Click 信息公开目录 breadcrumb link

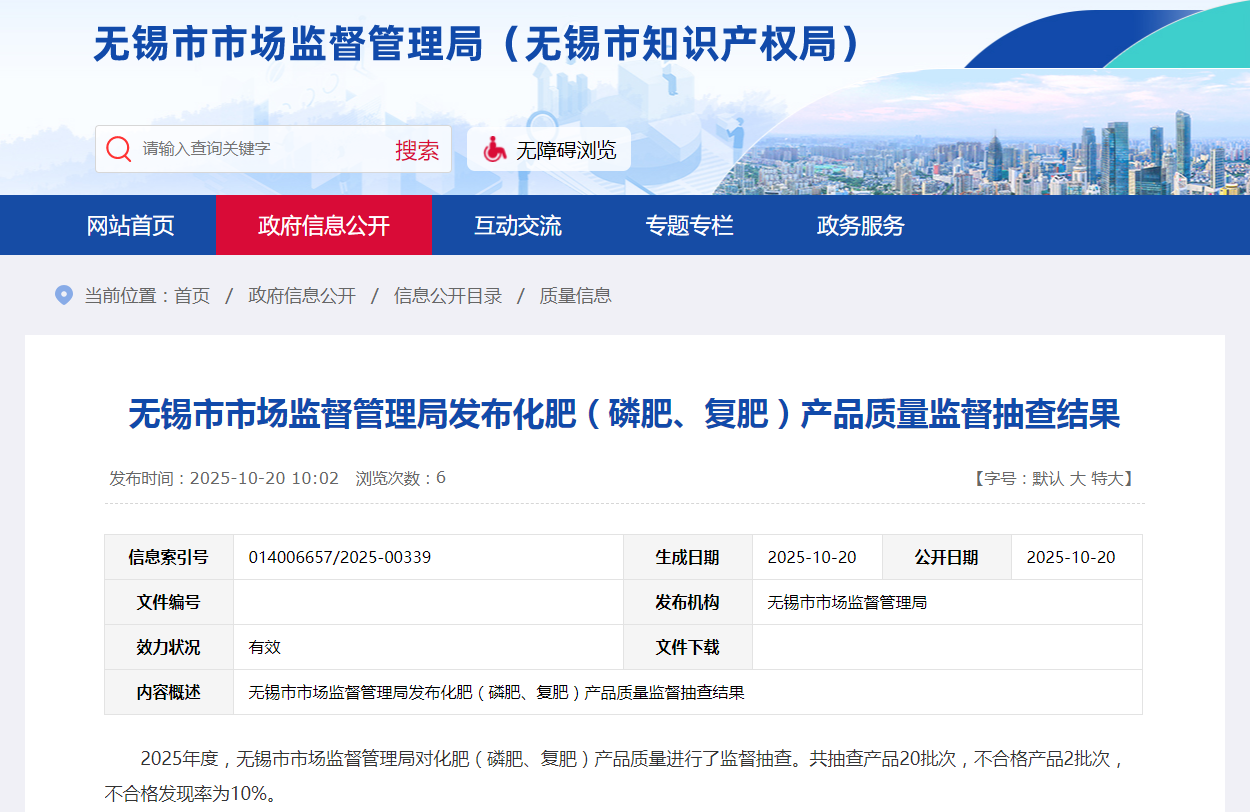coord(448,296)
